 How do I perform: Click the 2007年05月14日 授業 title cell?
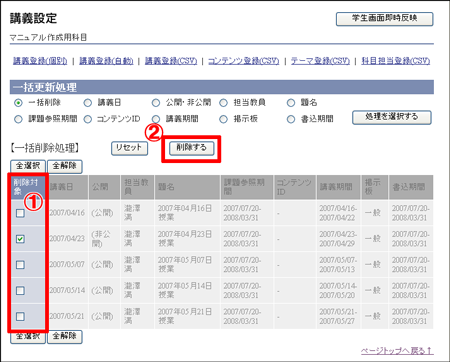(187, 290)
